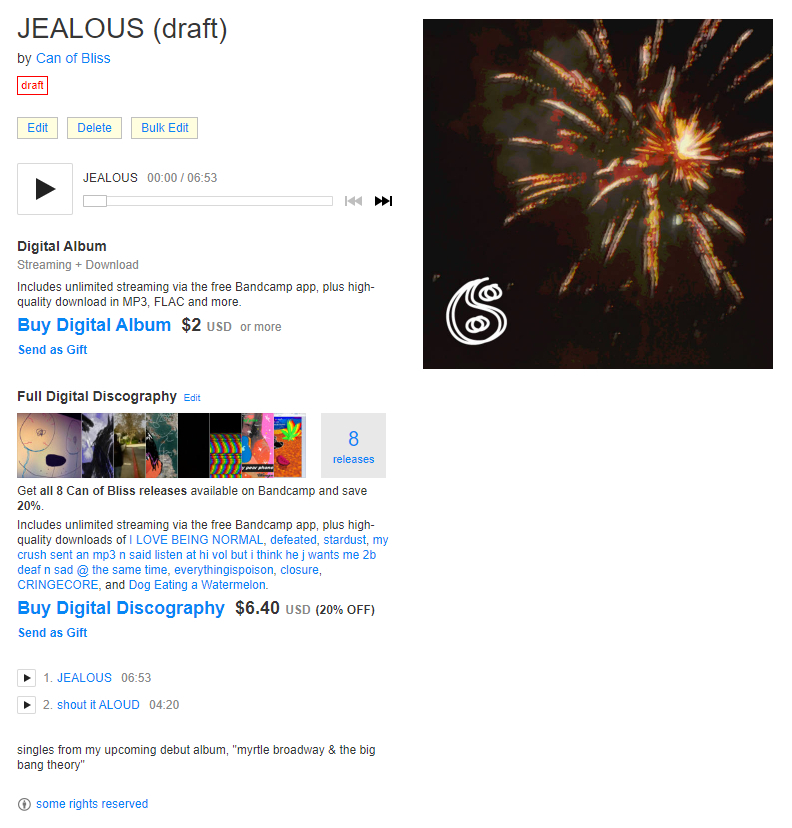
Task: Send the digital album as a gift
Action: coord(52,350)
